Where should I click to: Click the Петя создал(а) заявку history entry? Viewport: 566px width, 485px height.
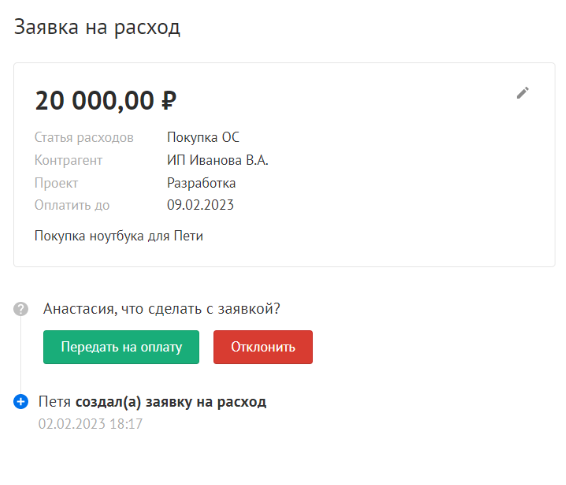(152, 402)
